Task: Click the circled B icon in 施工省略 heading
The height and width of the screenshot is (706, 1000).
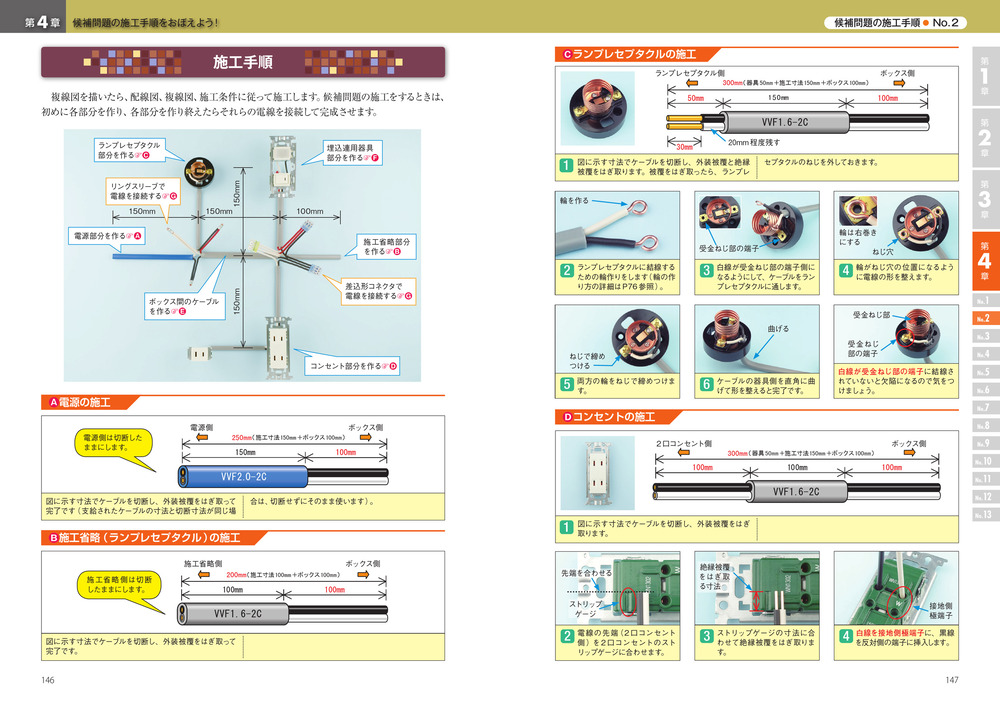Action: (56, 538)
